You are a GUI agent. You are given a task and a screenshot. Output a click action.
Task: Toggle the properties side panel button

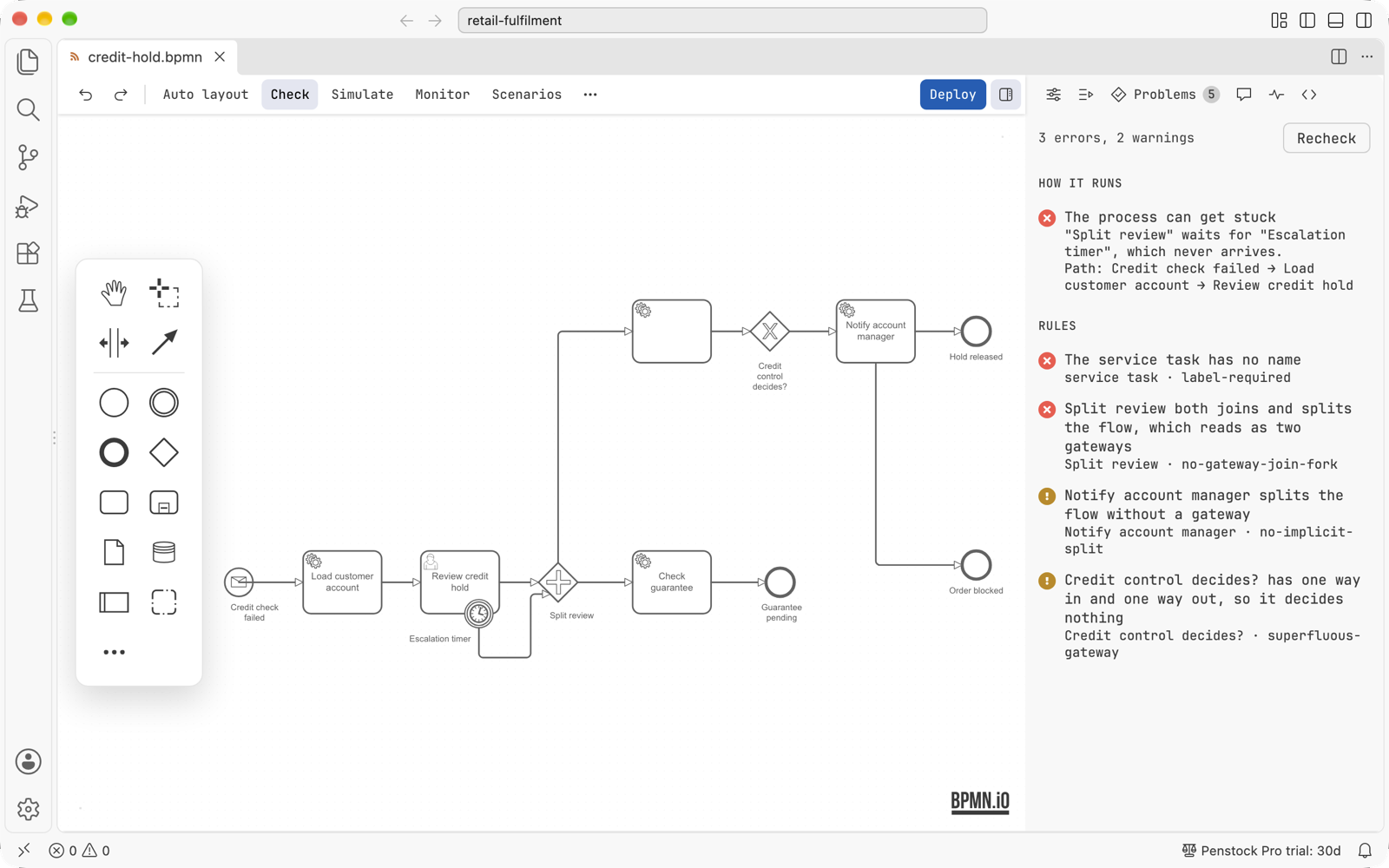point(1006,95)
